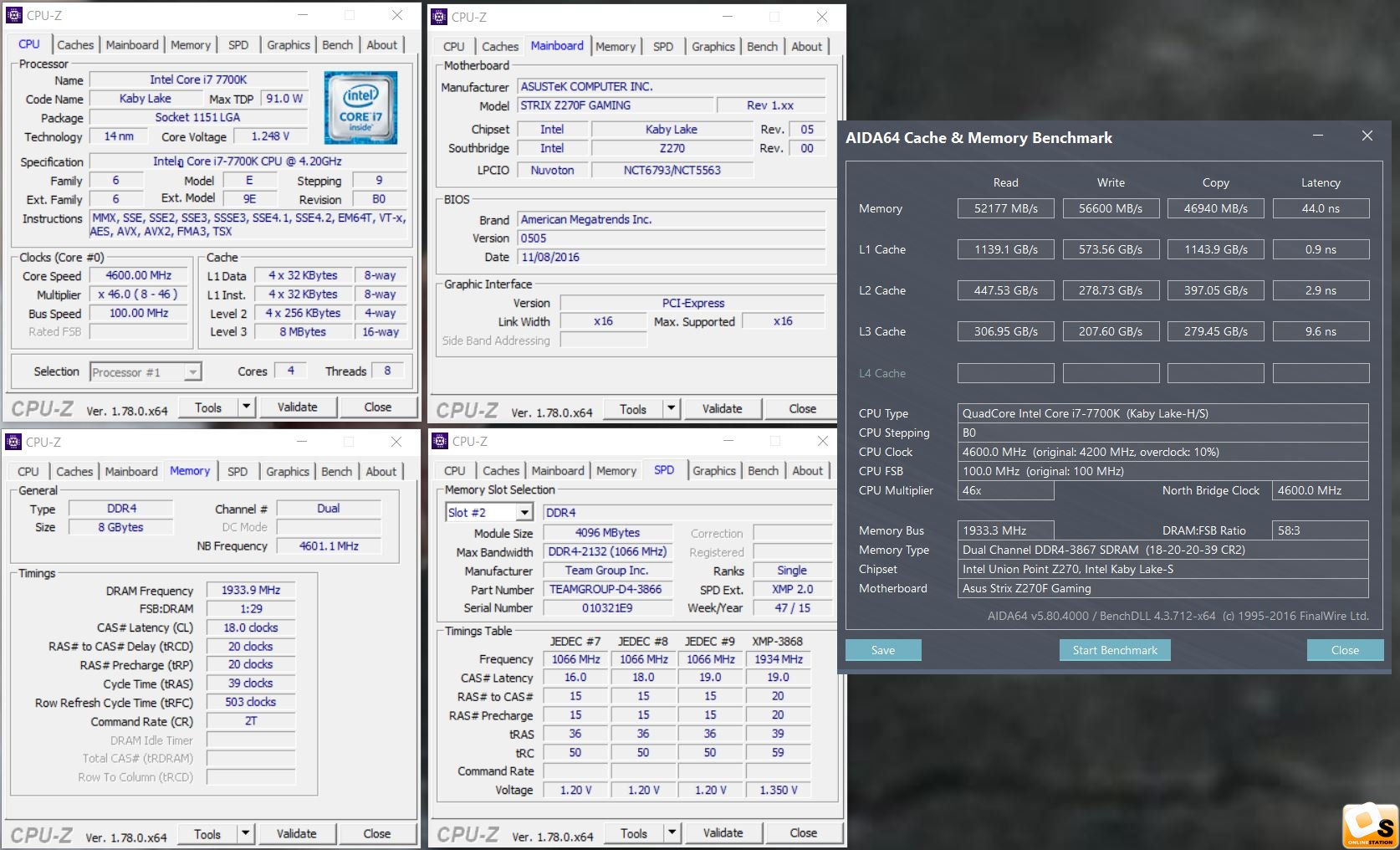The width and height of the screenshot is (1400, 850).
Task: Click the DRAM Frequency value 1933.9 MHz
Action: pyautogui.click(x=251, y=590)
